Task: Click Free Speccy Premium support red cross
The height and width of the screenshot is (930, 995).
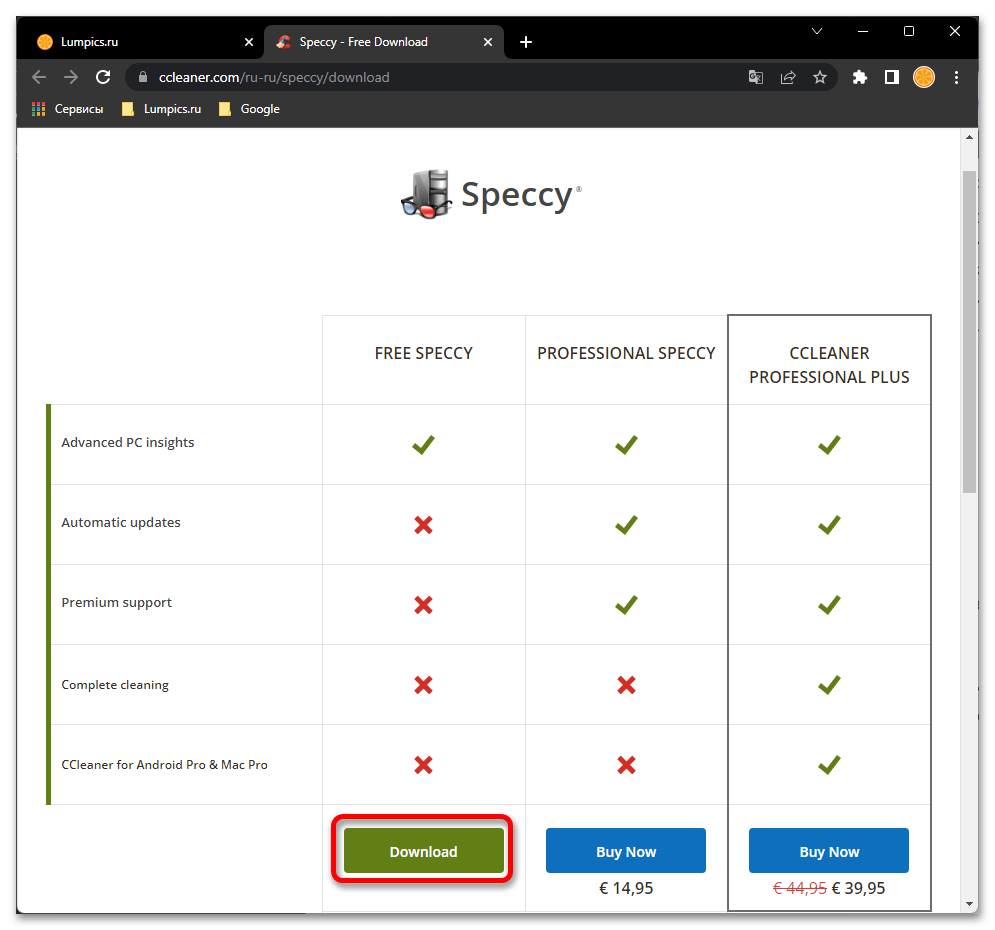Action: tap(423, 605)
